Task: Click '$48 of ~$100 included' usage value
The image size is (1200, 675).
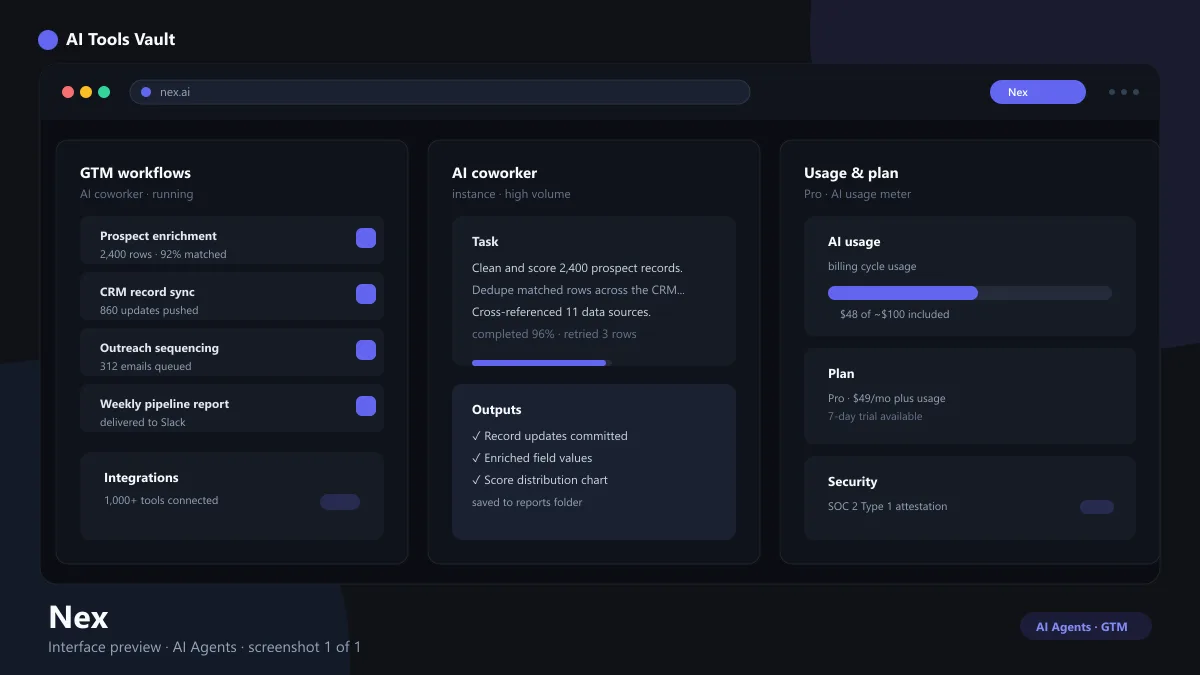Action: (895, 314)
